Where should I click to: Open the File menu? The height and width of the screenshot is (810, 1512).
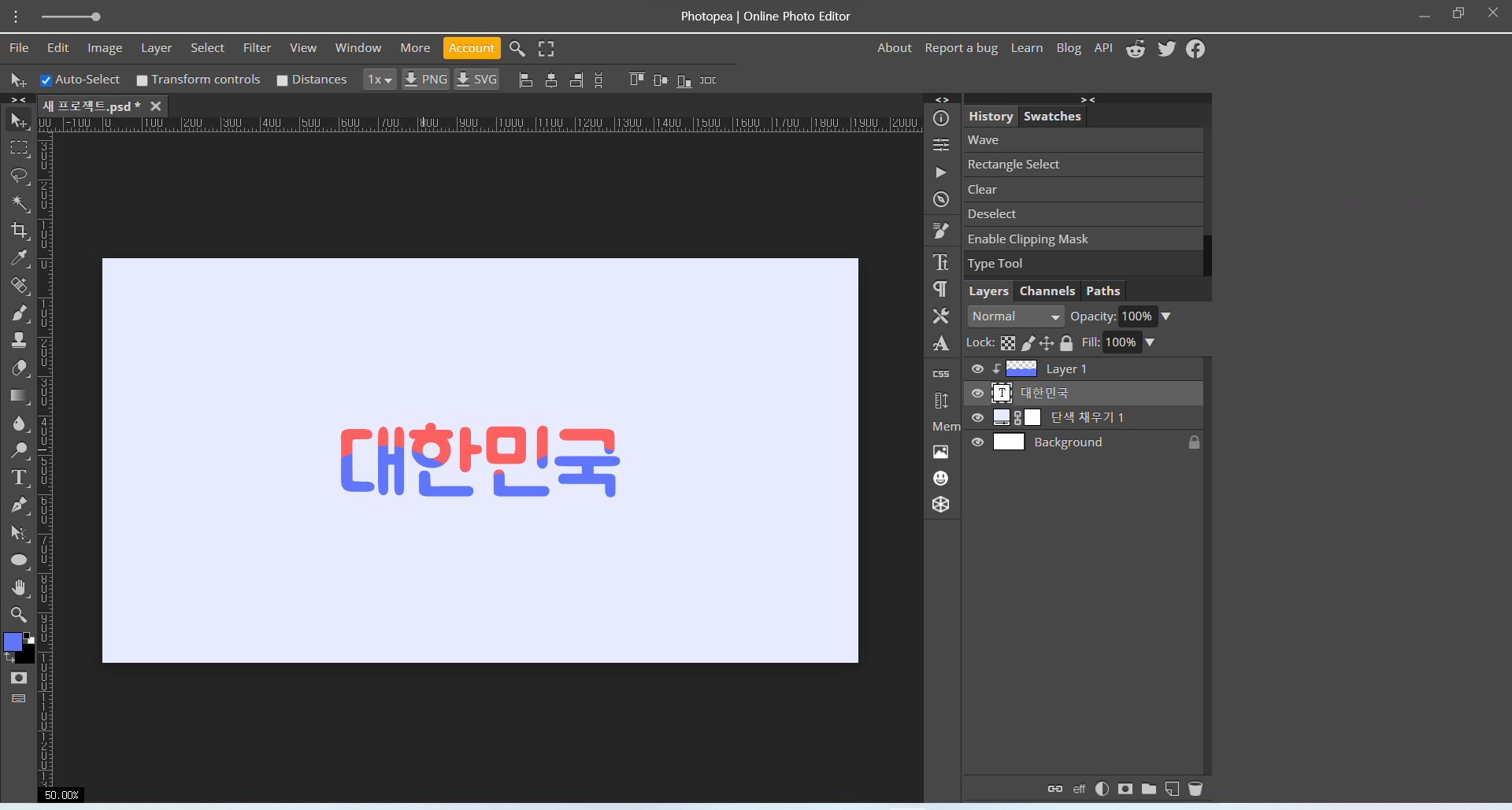pyautogui.click(x=19, y=48)
